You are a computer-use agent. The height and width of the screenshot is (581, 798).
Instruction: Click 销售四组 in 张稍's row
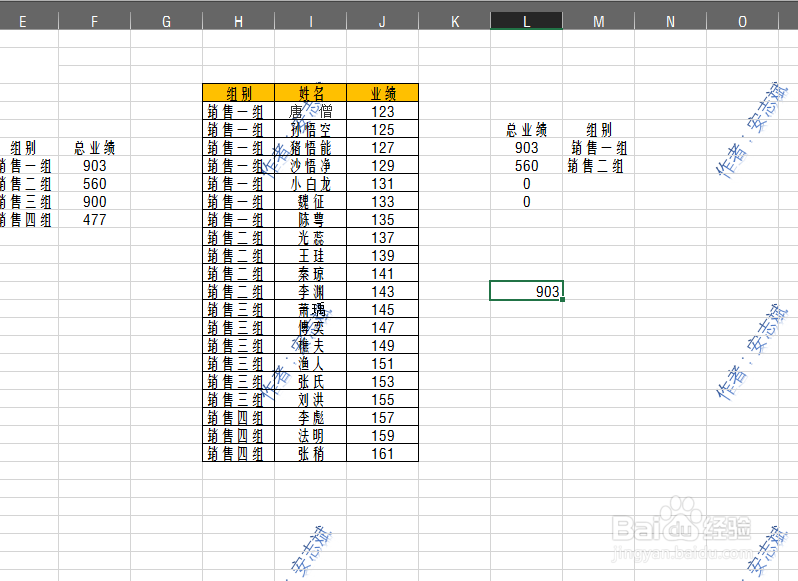click(235, 453)
